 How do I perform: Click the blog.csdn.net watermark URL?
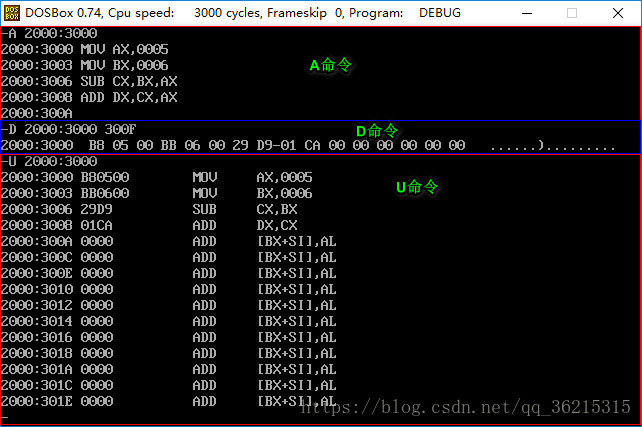pos(465,407)
